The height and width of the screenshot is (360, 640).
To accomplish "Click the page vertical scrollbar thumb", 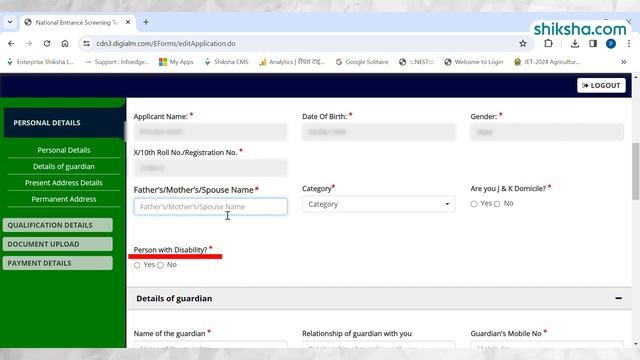I will [x=636, y=171].
